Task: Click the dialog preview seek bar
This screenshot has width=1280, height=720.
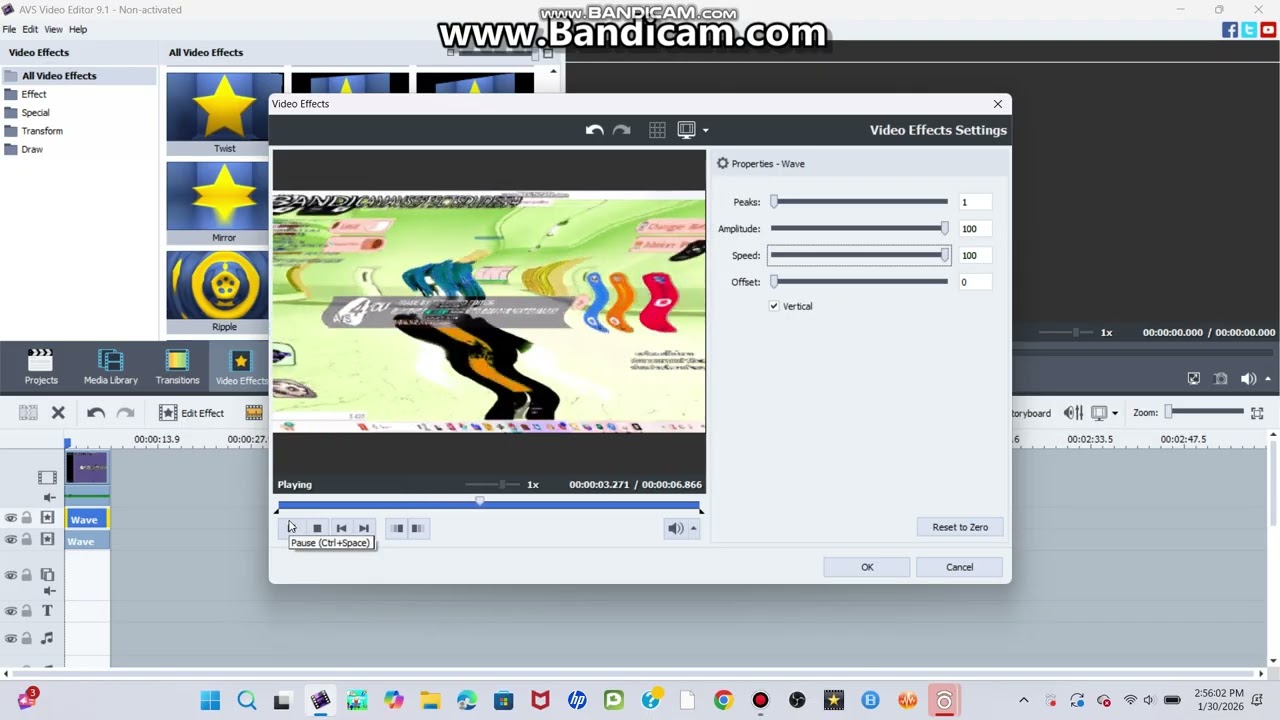Action: (489, 505)
